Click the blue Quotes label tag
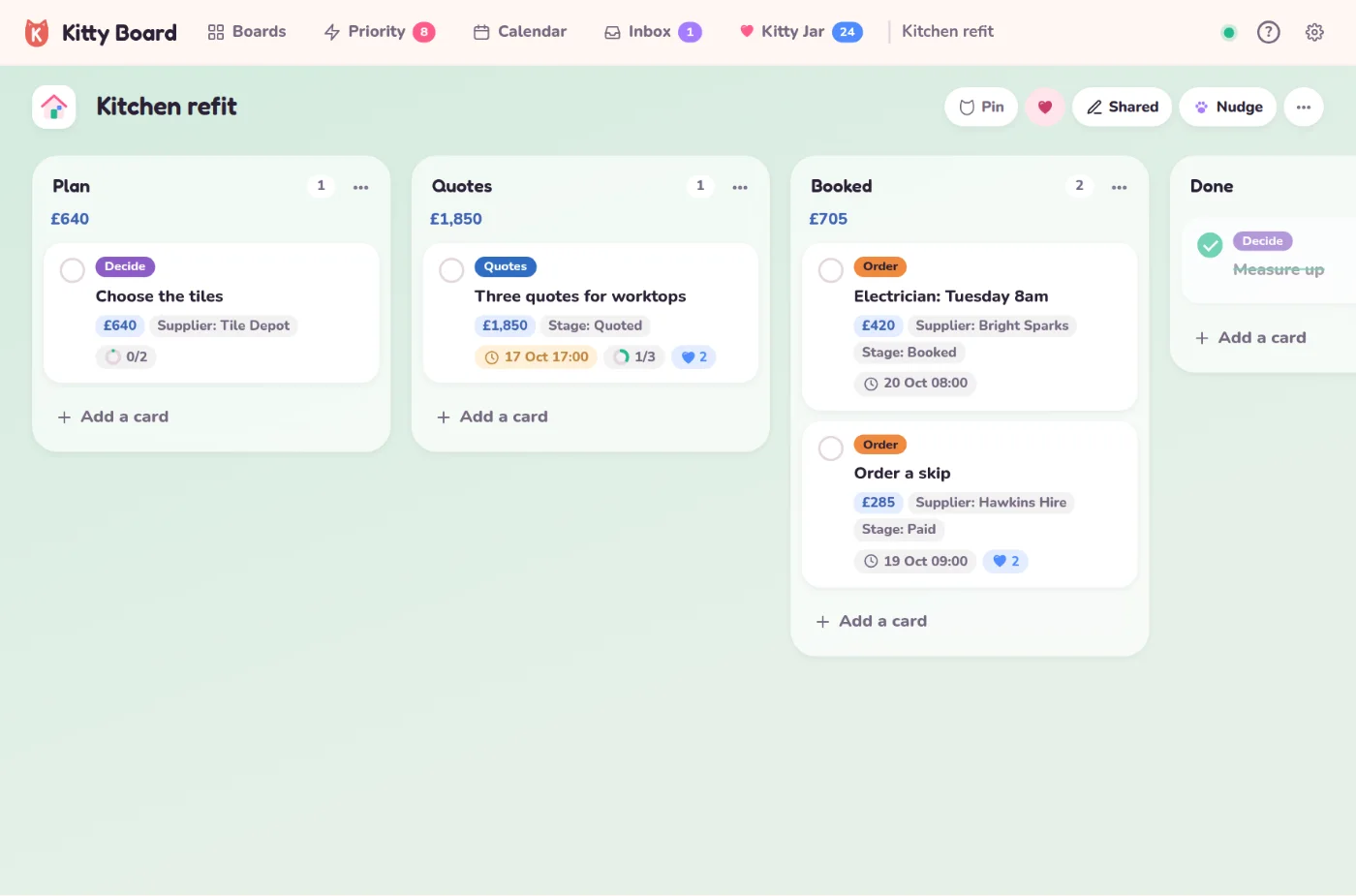1356x896 pixels. click(x=506, y=266)
